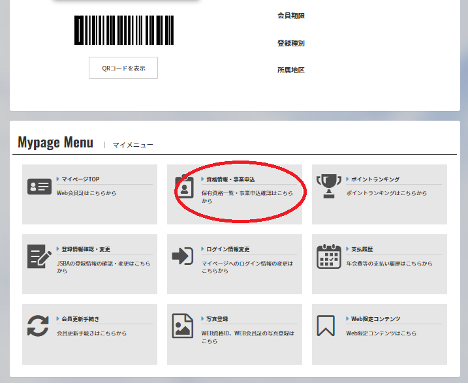Viewport: 468px width, 384px height.
Task: Click the trophy icon for ポイントランキング
Action: [329, 186]
